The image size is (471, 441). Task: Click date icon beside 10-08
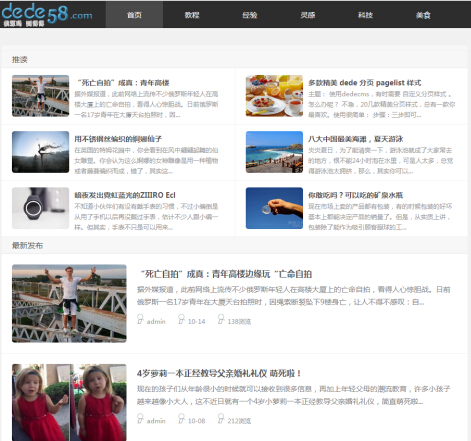[x=181, y=419]
